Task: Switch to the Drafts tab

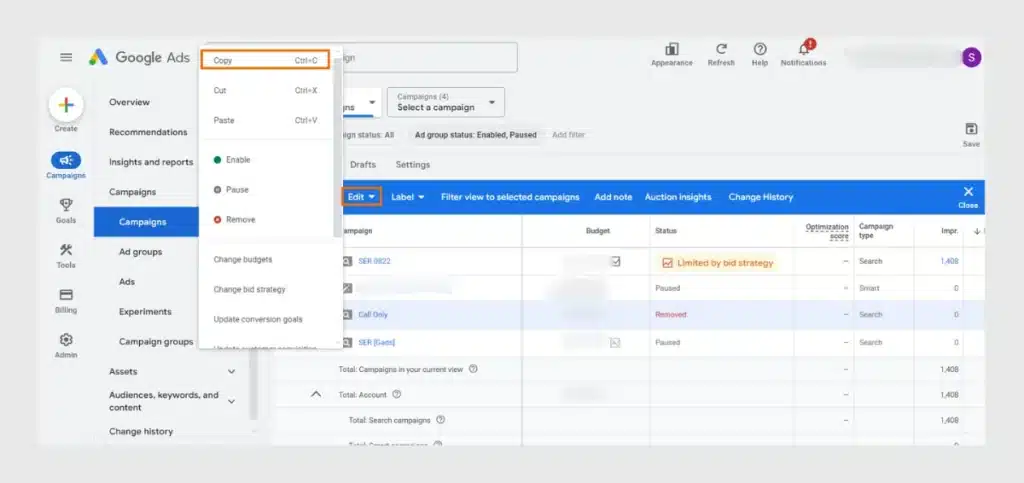Action: pyautogui.click(x=362, y=164)
